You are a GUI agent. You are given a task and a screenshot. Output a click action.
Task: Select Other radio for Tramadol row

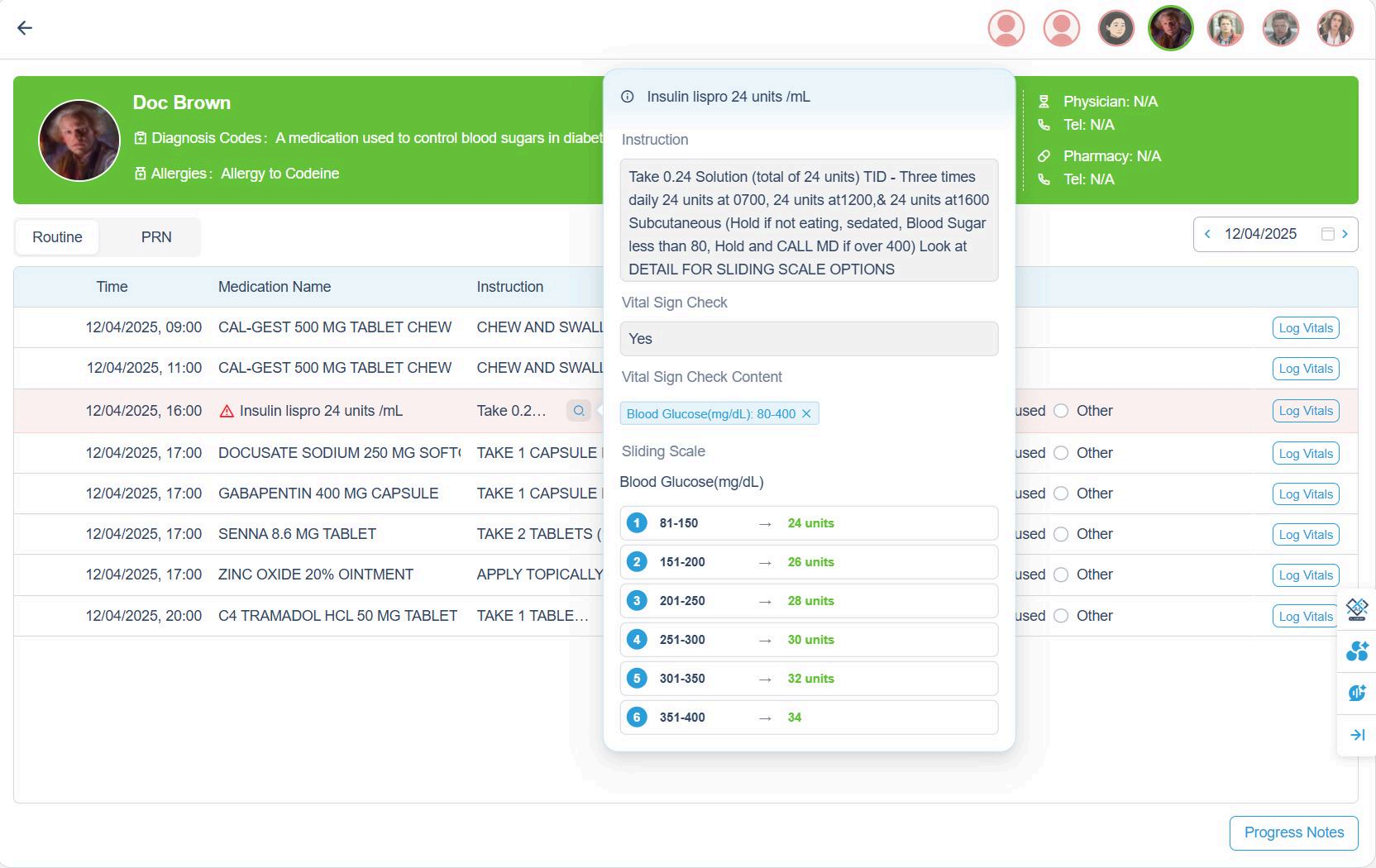tap(1061, 616)
